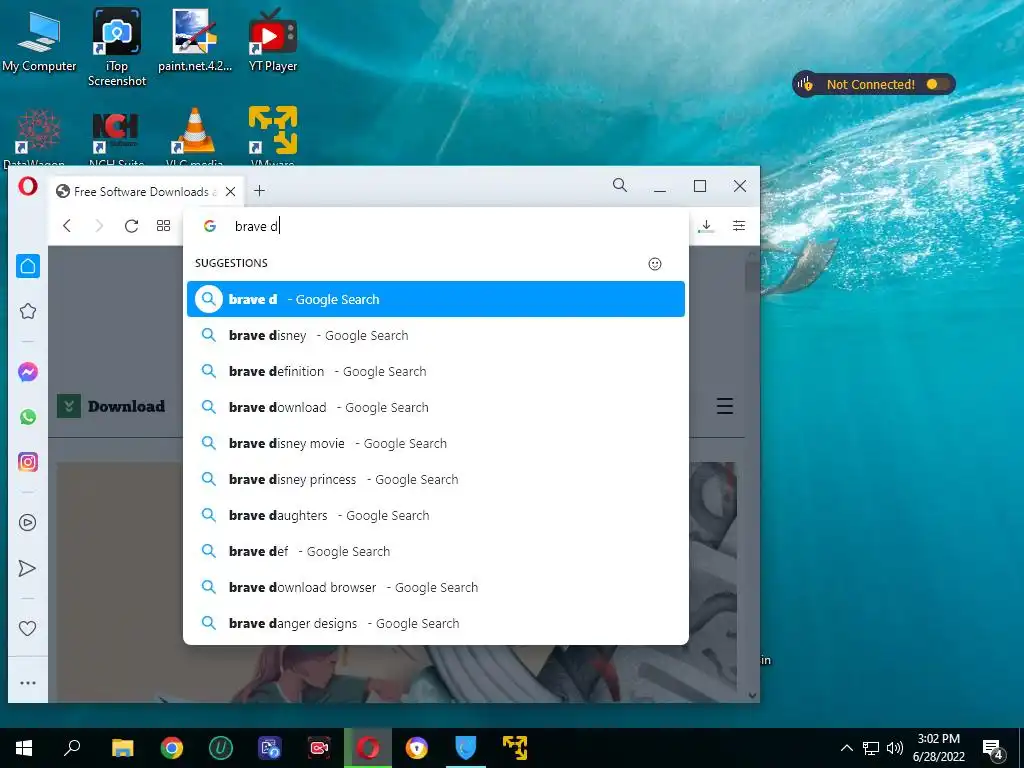The width and height of the screenshot is (1024, 768).
Task: Open Speed Dial start page grid icon
Action: [x=163, y=226]
